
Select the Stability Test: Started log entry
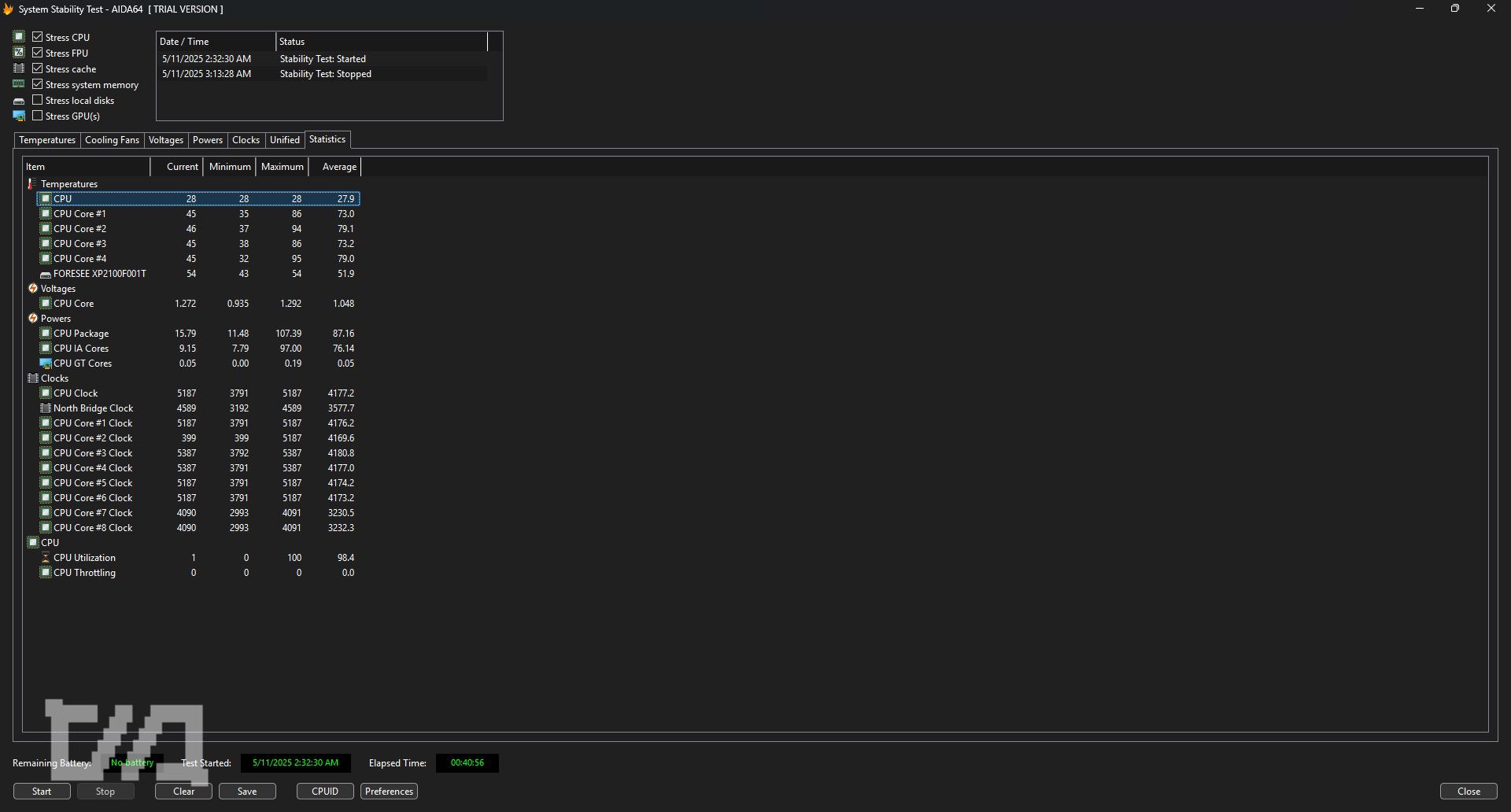[x=323, y=59]
